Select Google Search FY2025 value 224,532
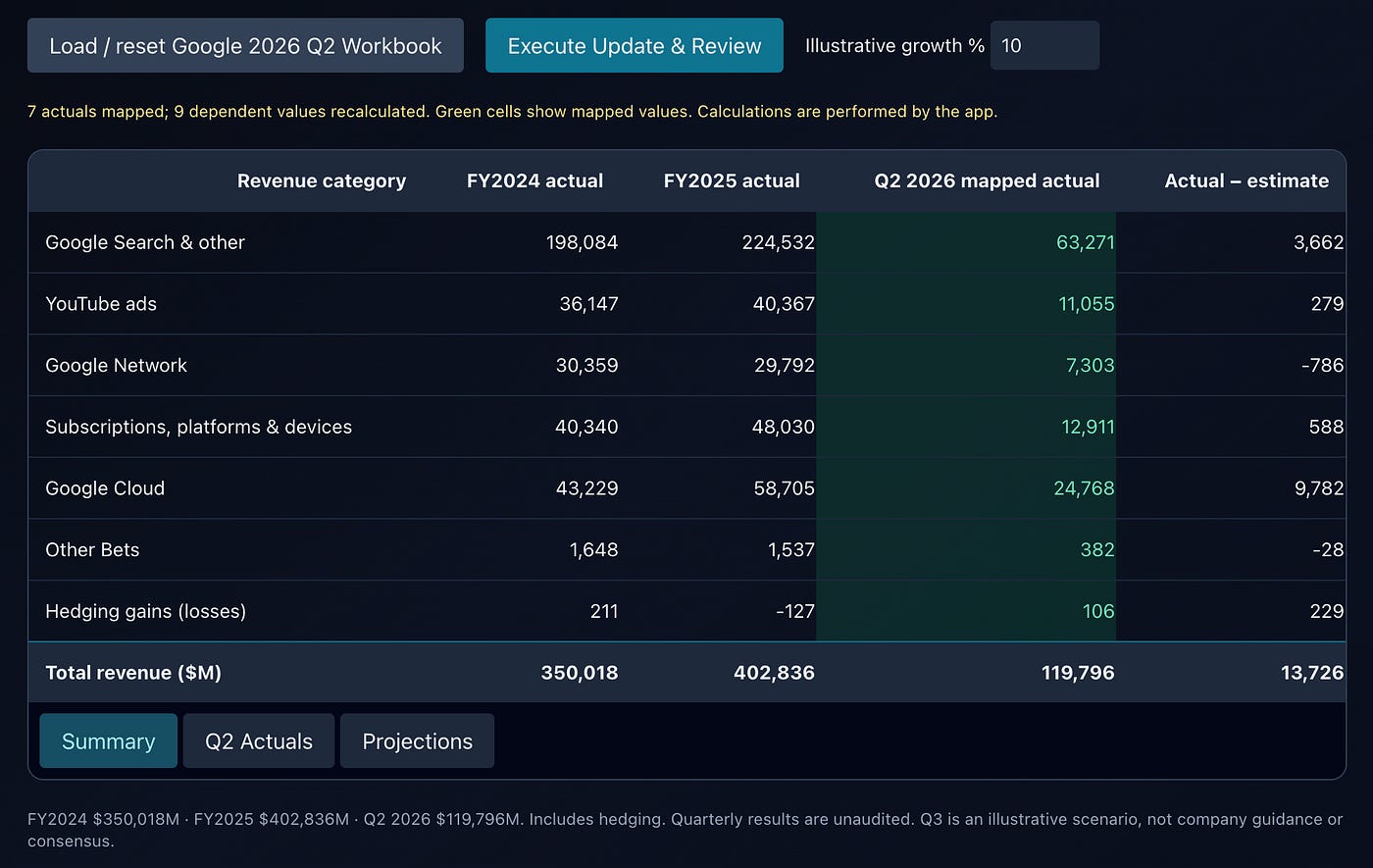 (x=778, y=242)
